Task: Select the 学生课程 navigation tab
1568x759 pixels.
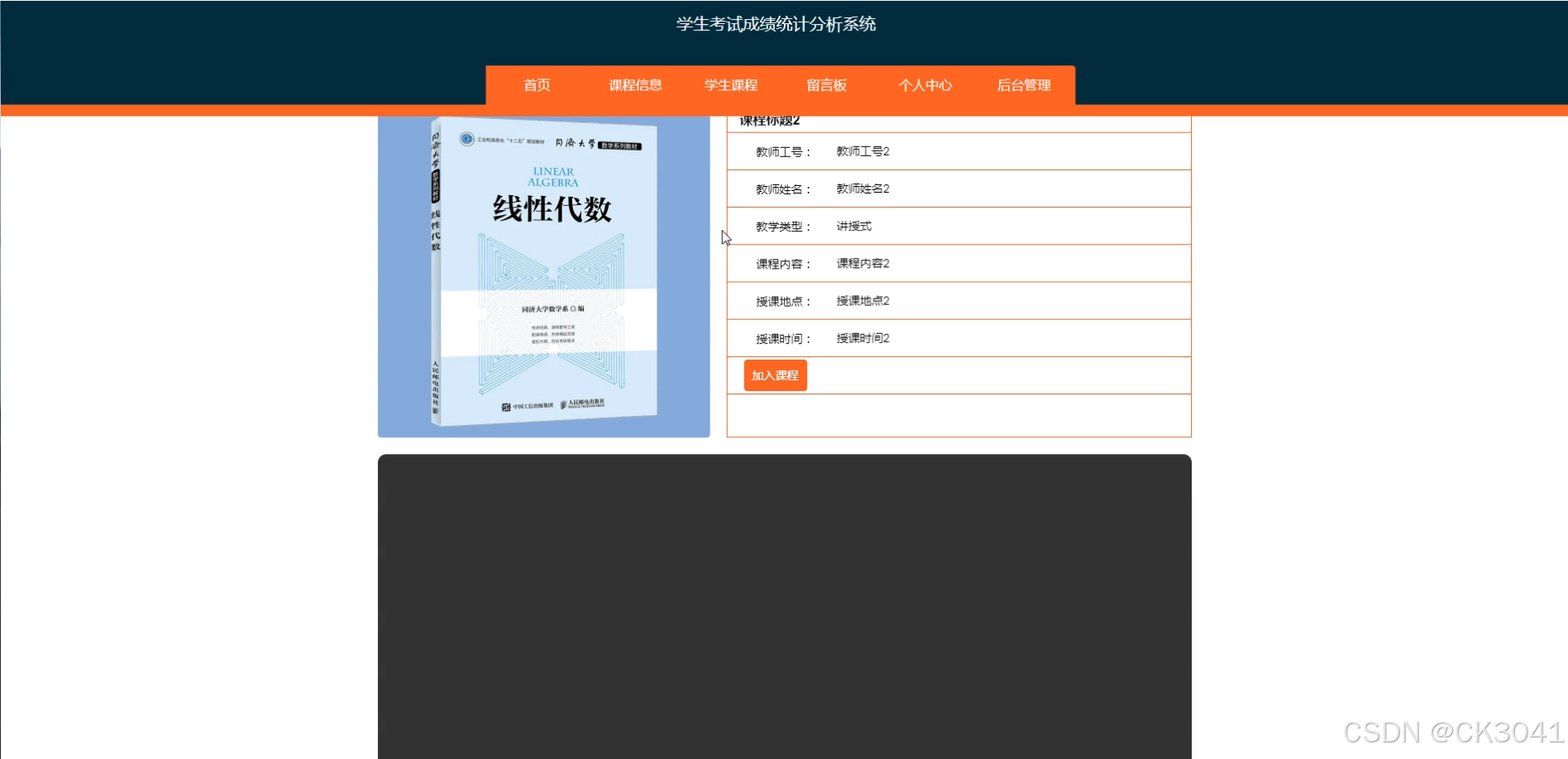Action: coord(731,85)
